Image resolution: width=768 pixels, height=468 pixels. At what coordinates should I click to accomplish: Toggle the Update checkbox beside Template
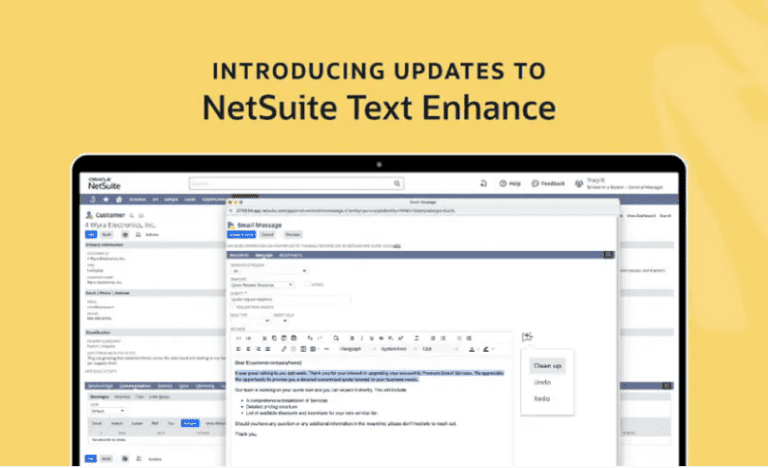pyautogui.click(x=307, y=284)
